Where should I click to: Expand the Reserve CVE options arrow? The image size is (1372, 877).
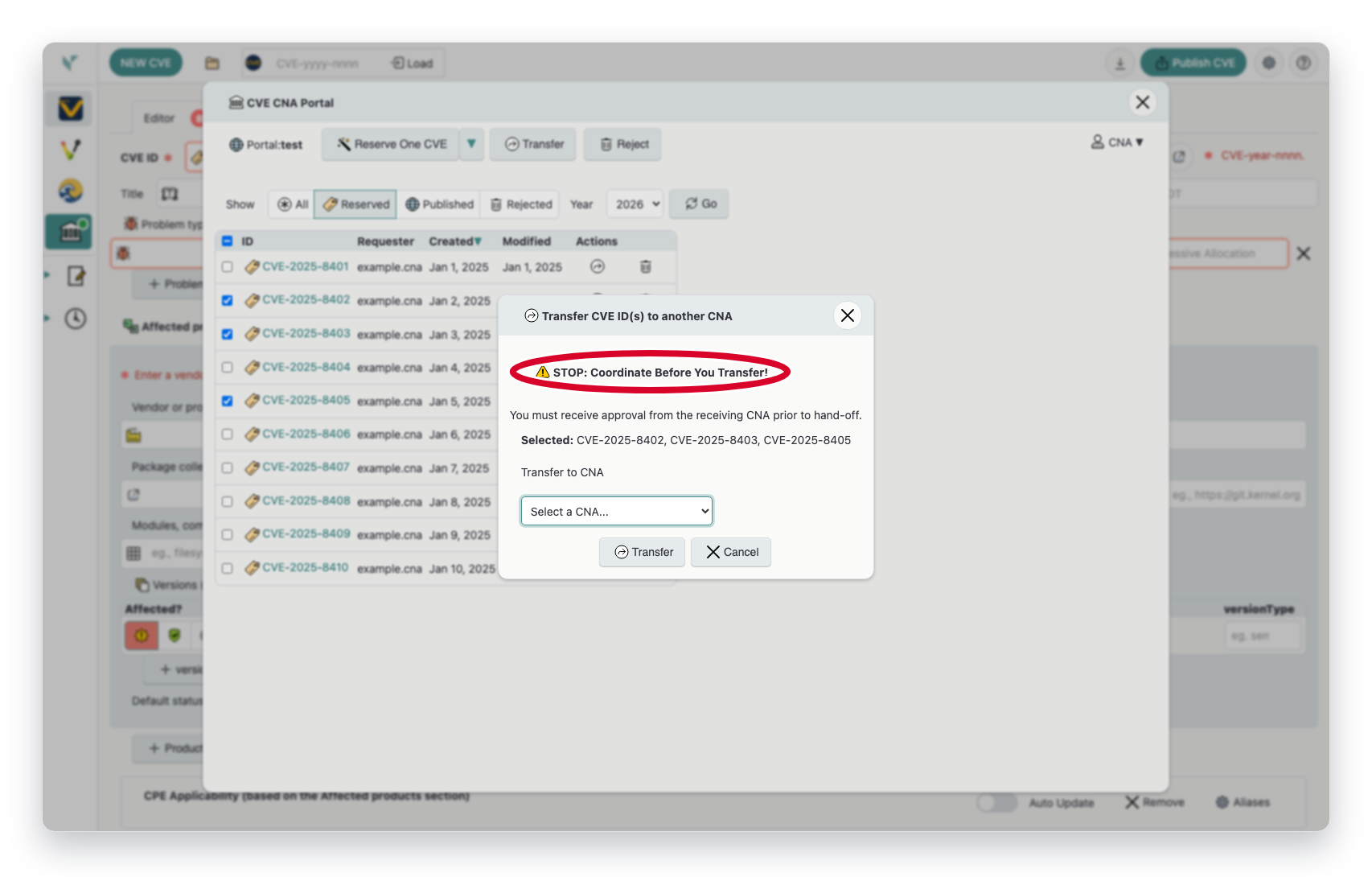tap(472, 144)
